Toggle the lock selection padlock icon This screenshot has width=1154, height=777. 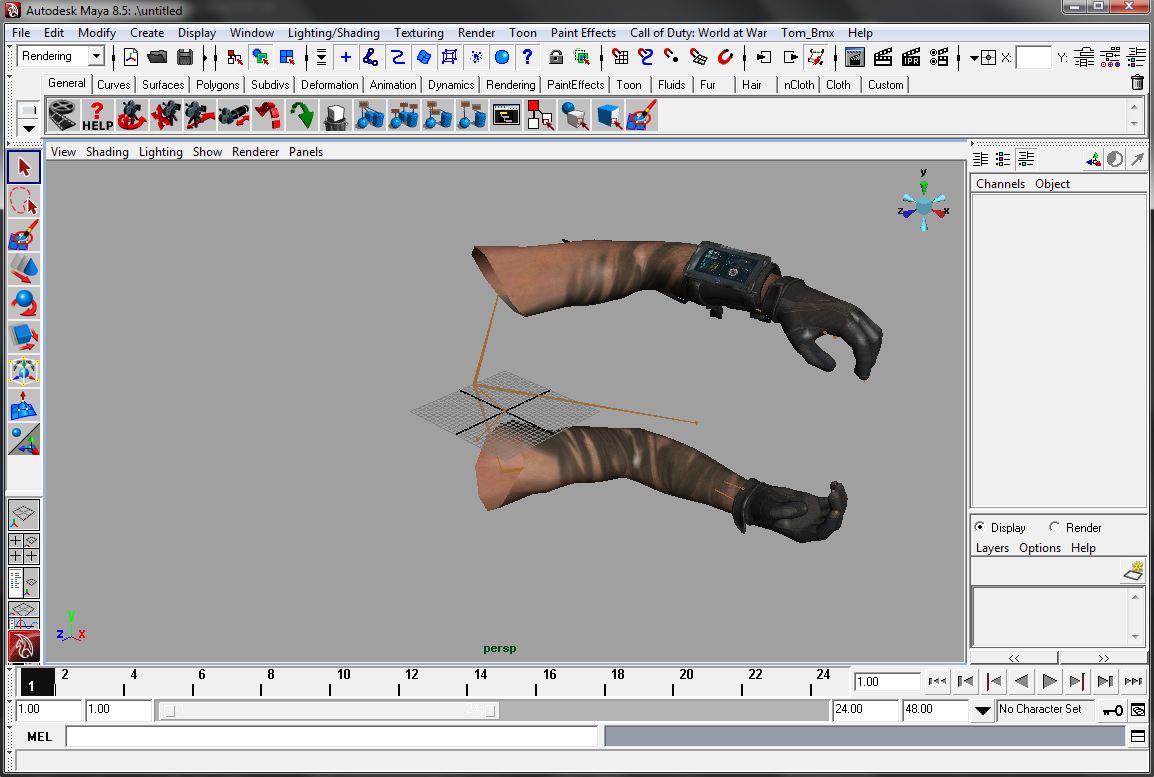(x=556, y=57)
